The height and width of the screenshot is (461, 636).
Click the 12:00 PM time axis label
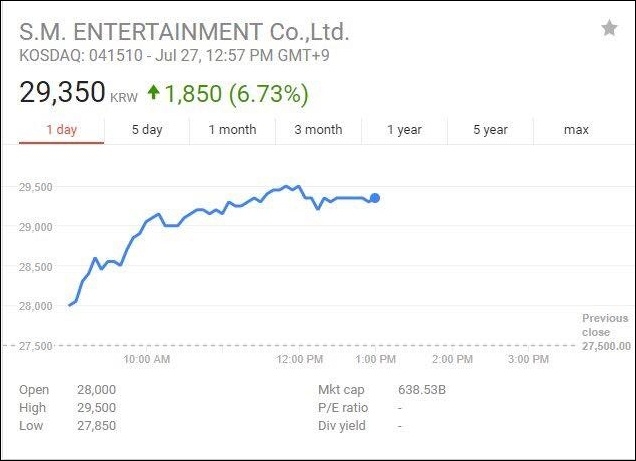[299, 358]
